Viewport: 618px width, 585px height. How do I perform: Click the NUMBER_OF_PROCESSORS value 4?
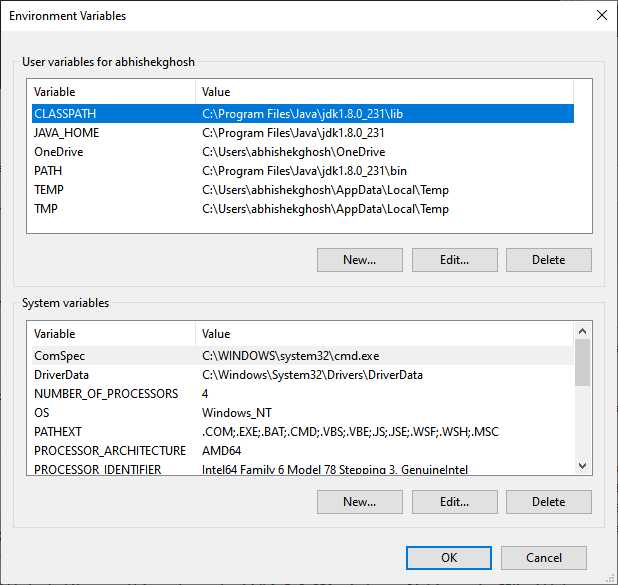pyautogui.click(x=205, y=393)
